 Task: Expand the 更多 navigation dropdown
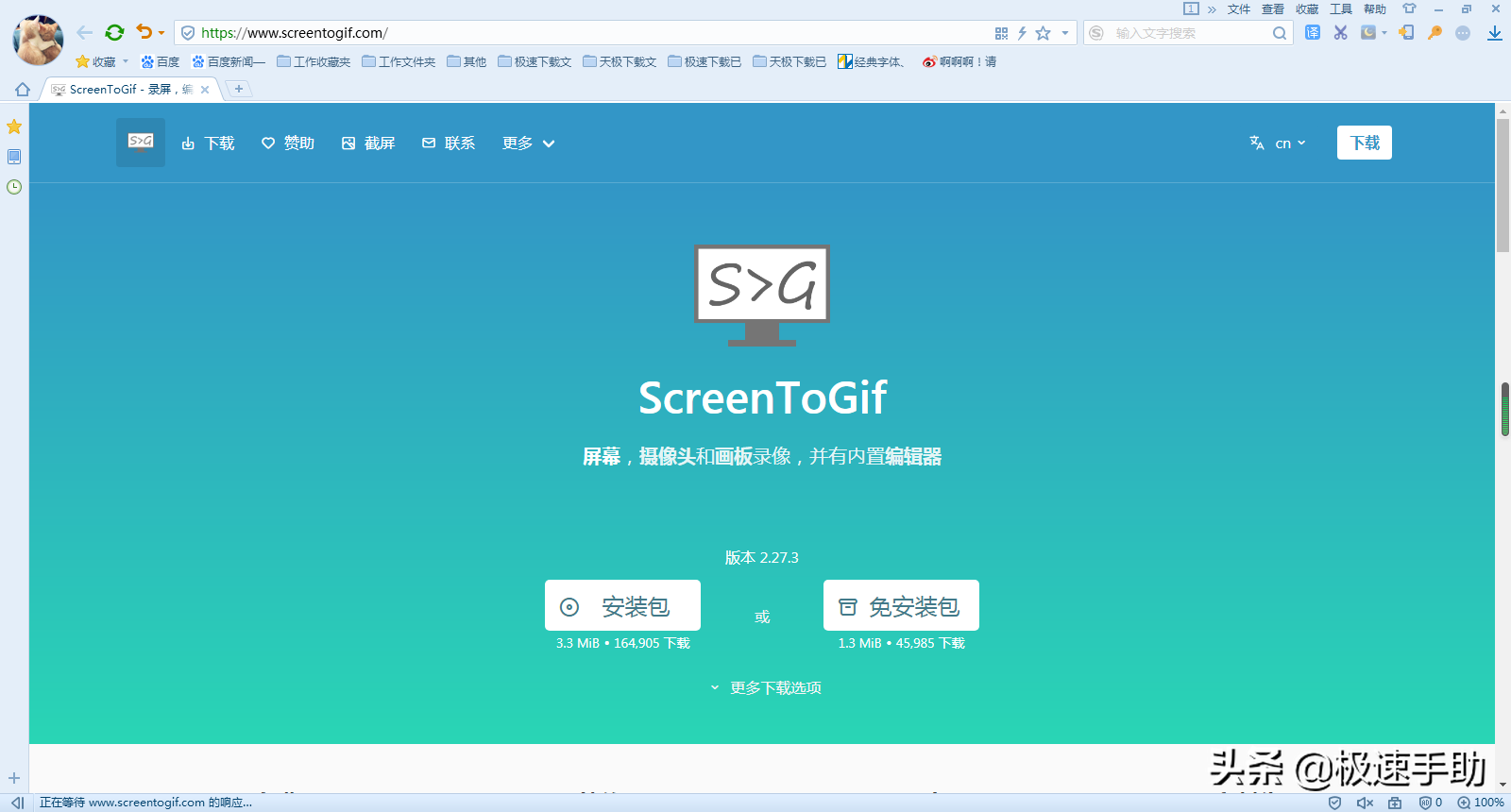[x=529, y=143]
